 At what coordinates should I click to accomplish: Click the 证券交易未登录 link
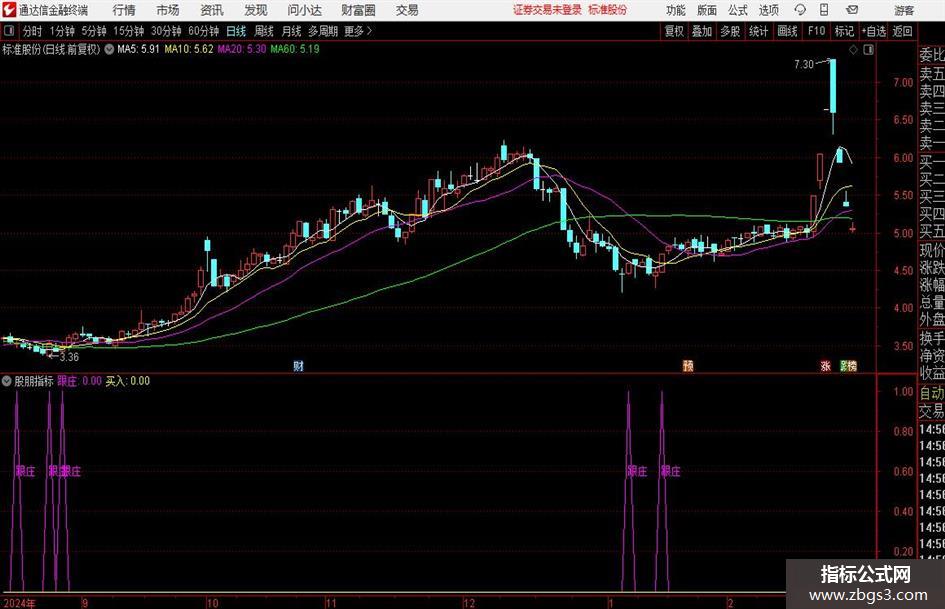pyautogui.click(x=547, y=10)
